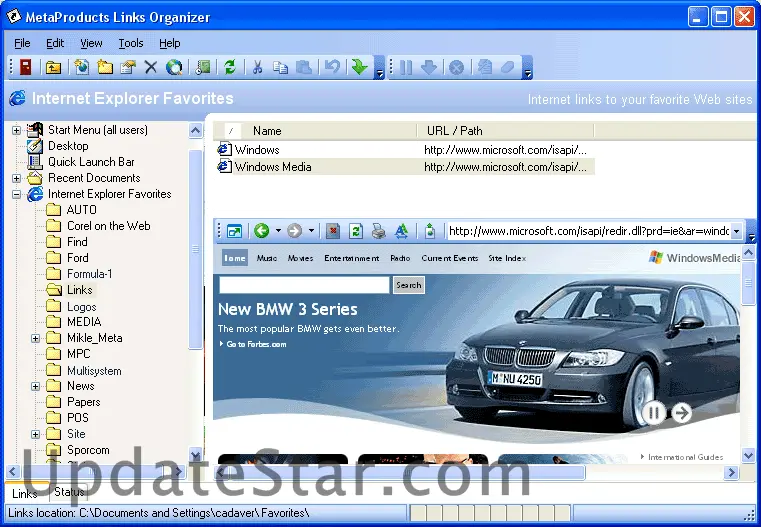The image size is (761, 527).
Task: Sort list by the Name column header
Action: point(267,131)
